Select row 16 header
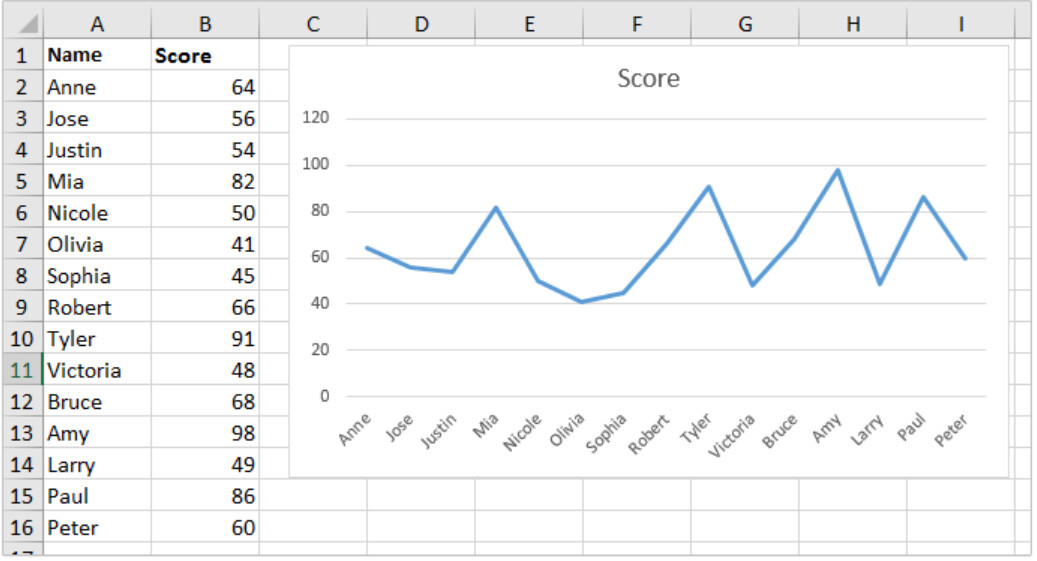The height and width of the screenshot is (561, 1037). coord(22,527)
